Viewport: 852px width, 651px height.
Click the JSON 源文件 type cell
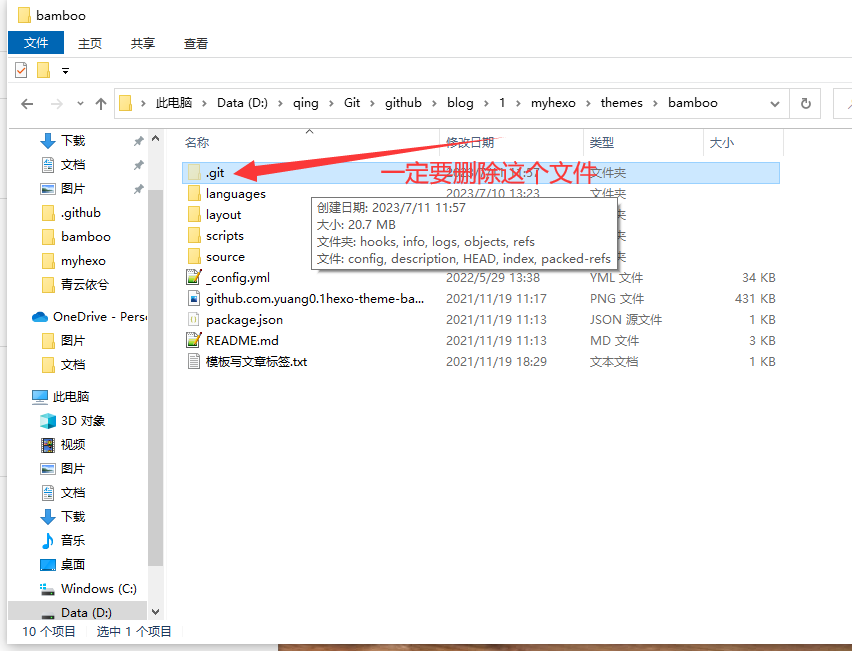tap(626, 320)
